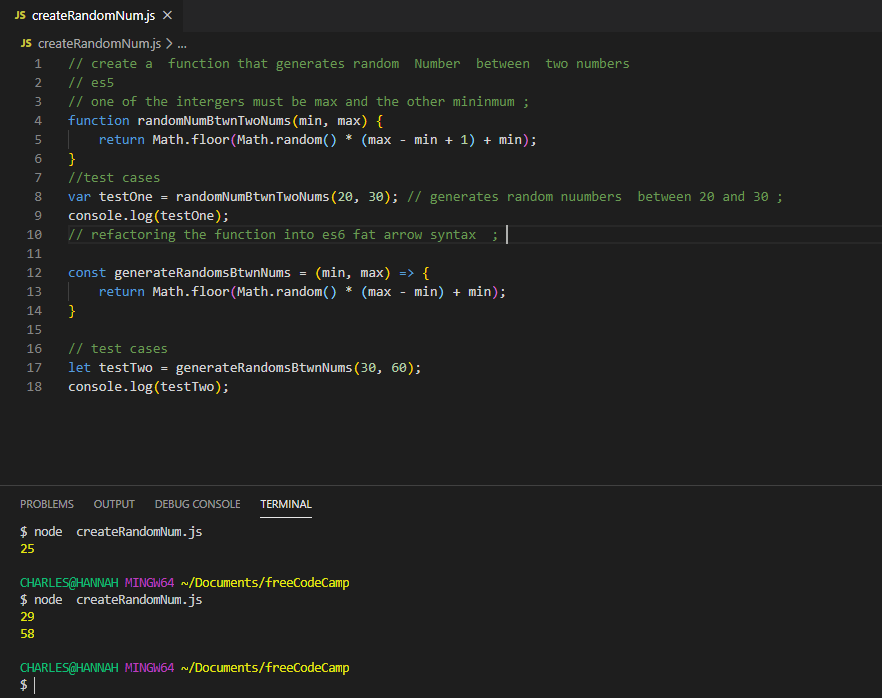Viewport: 882px width, 698px height.
Task: Click the JS file icon in the breadcrumb bar
Action: 25,43
